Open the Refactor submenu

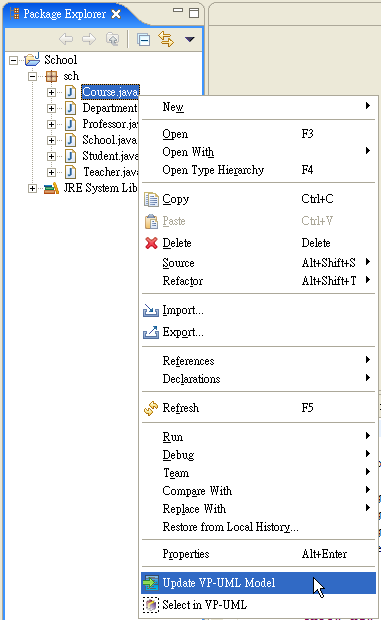click(258, 281)
